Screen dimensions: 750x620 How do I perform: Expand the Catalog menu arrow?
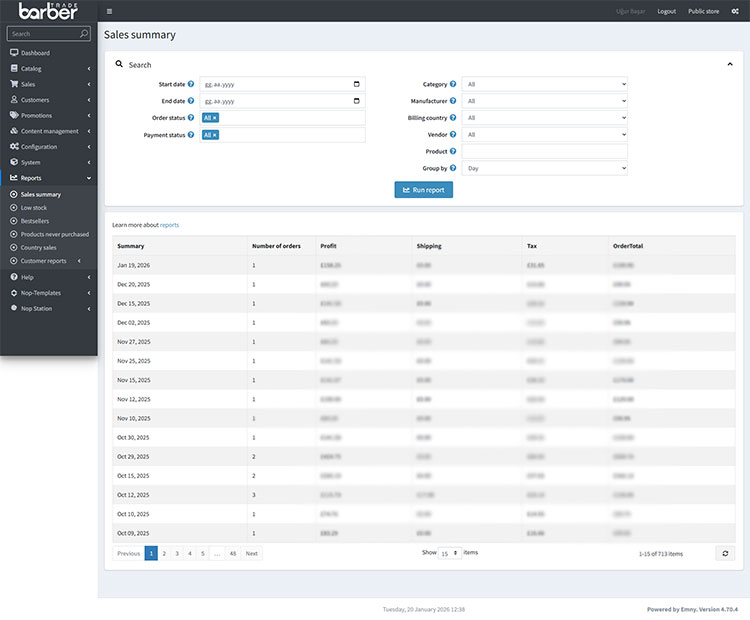click(89, 68)
